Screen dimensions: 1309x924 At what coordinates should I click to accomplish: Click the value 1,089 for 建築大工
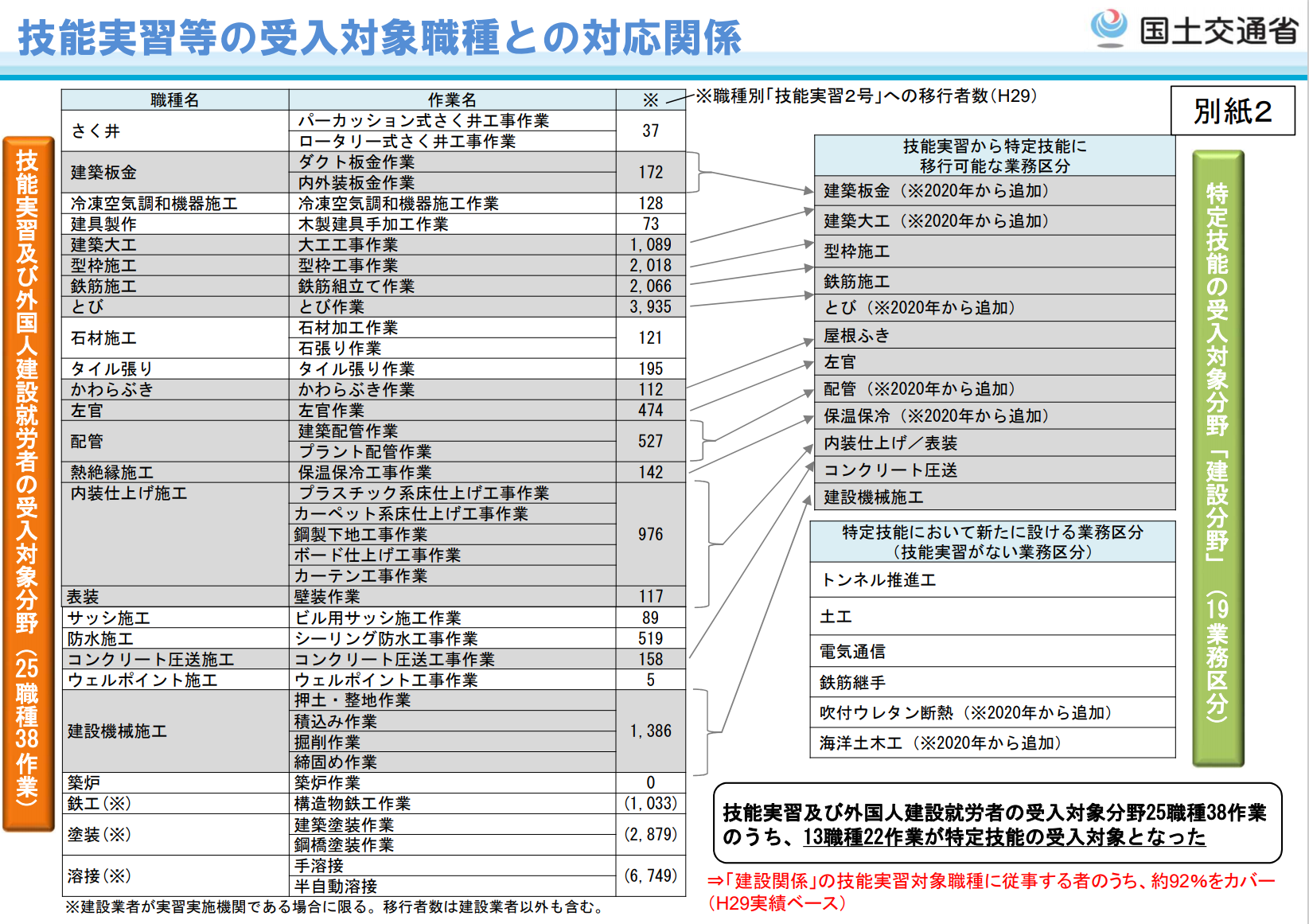650,244
